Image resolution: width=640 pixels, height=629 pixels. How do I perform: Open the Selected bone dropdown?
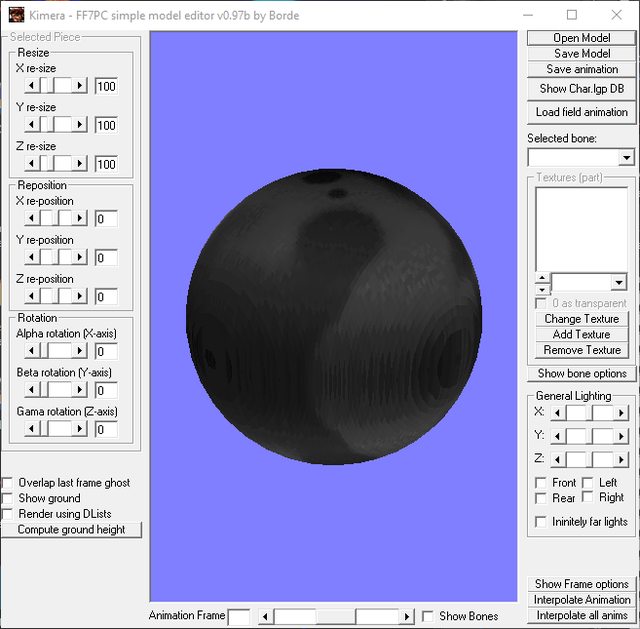tap(626, 158)
